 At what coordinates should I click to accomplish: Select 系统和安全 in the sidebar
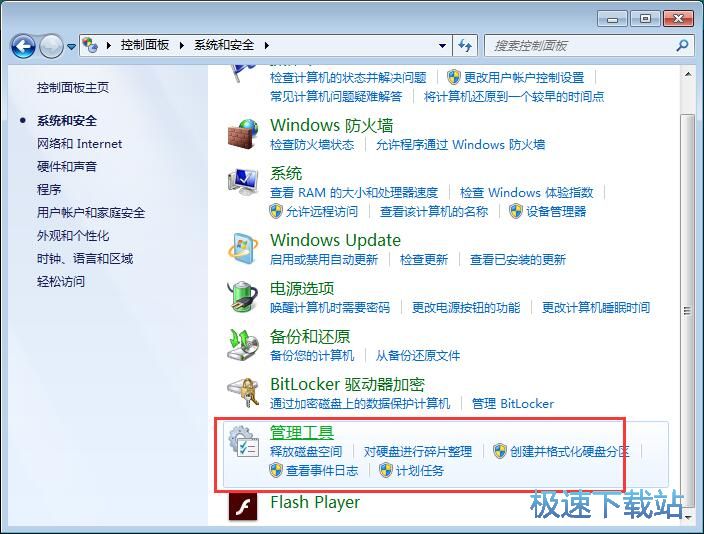pyautogui.click(x=67, y=121)
